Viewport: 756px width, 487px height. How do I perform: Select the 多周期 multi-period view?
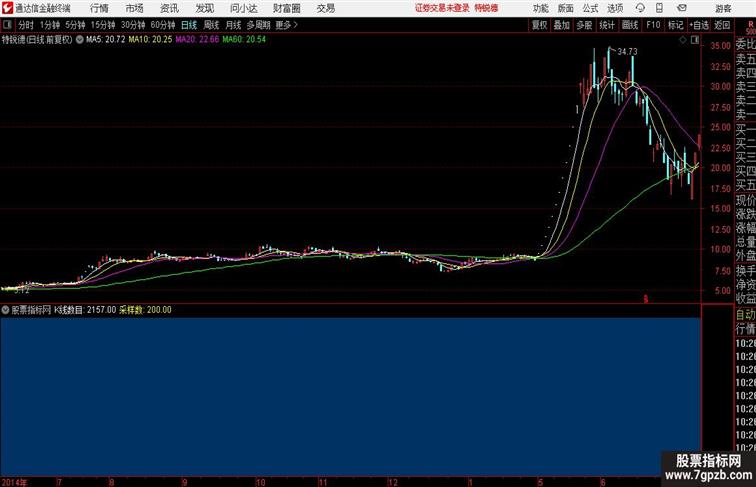pyautogui.click(x=259, y=25)
